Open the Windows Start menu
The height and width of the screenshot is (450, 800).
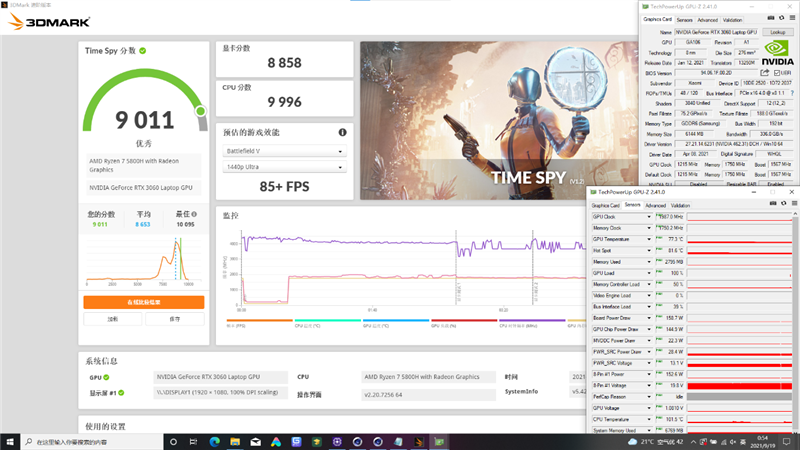pos(10,442)
